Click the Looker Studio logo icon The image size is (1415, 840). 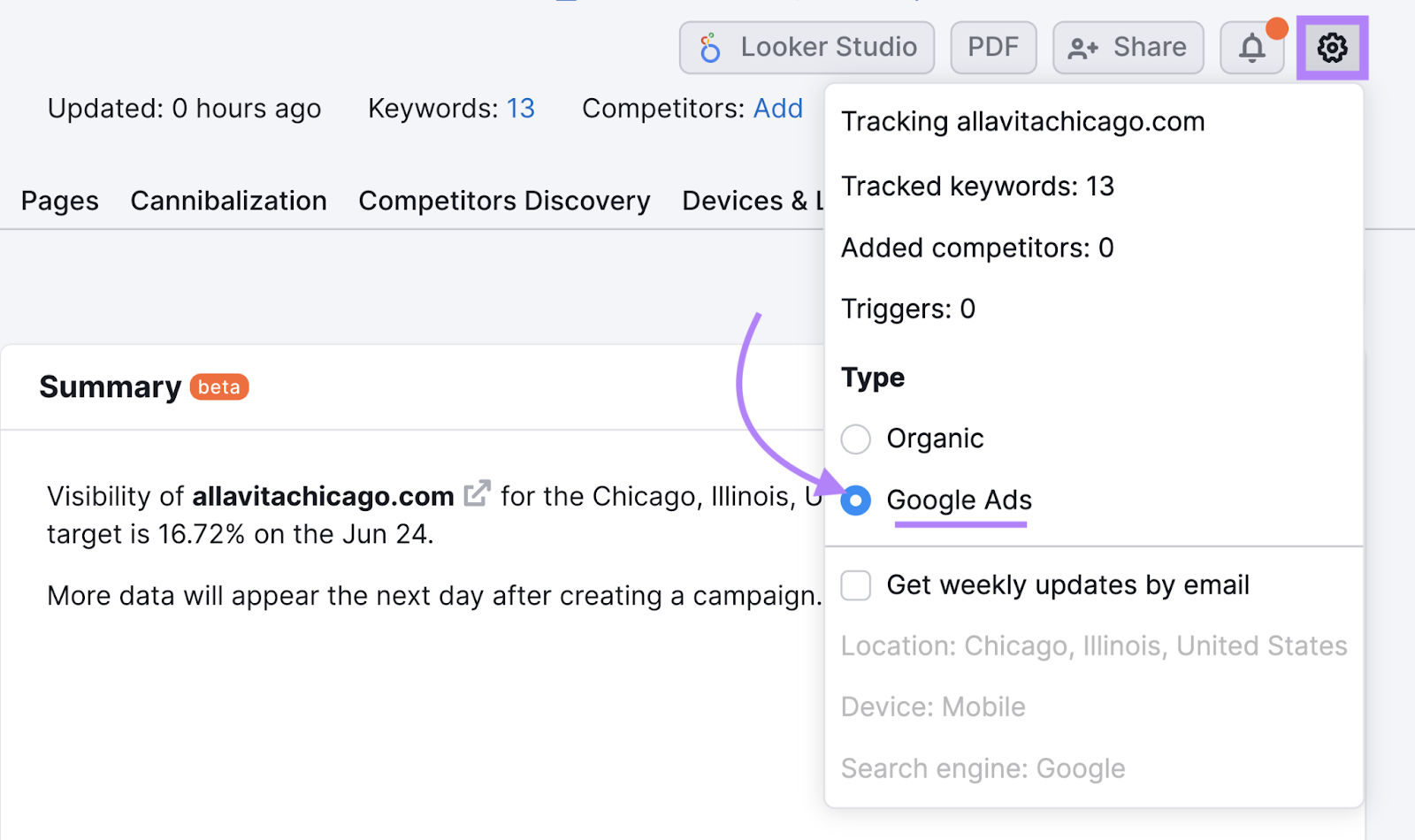(709, 47)
